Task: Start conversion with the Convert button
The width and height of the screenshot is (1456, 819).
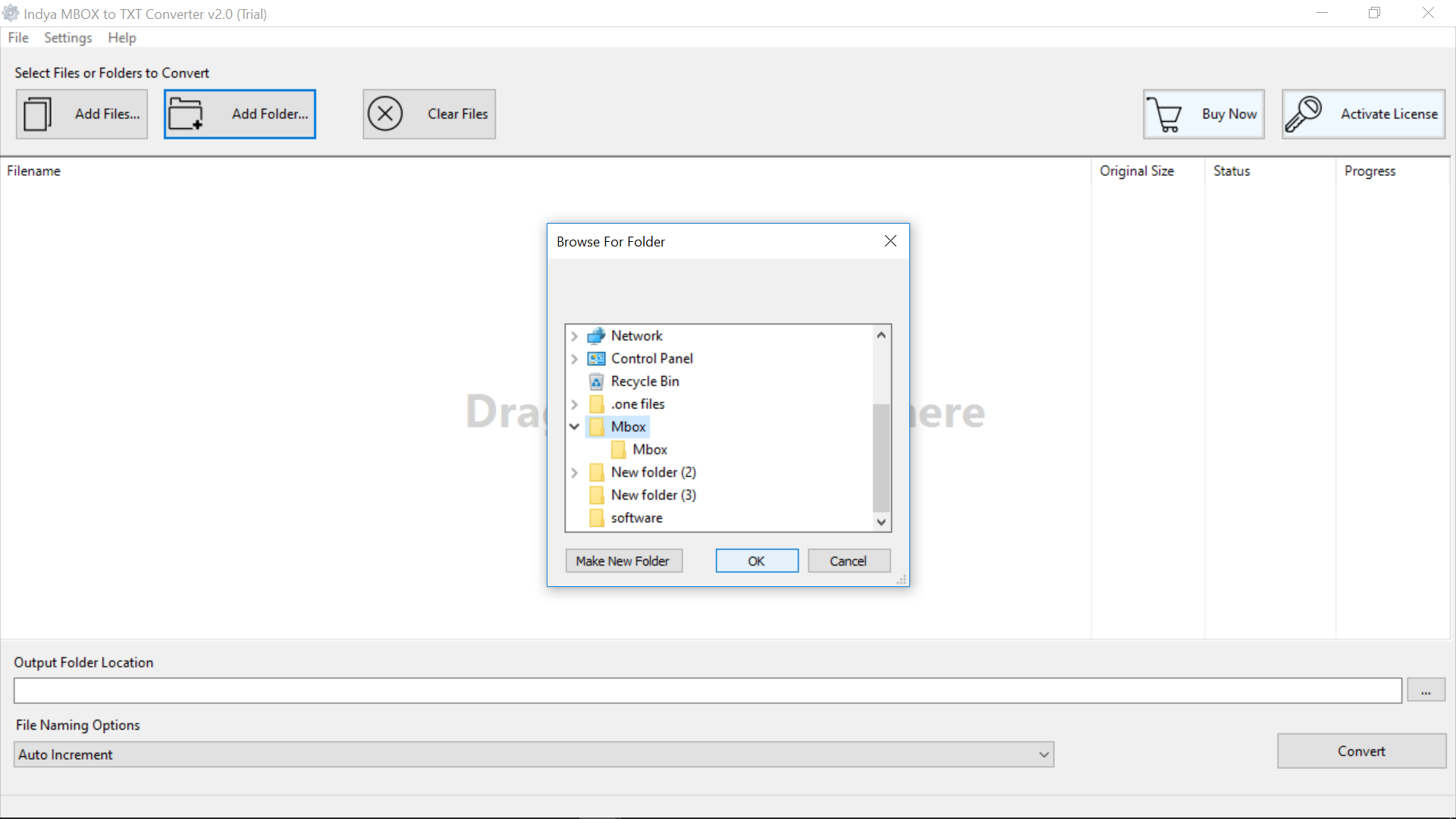Action: click(x=1361, y=751)
